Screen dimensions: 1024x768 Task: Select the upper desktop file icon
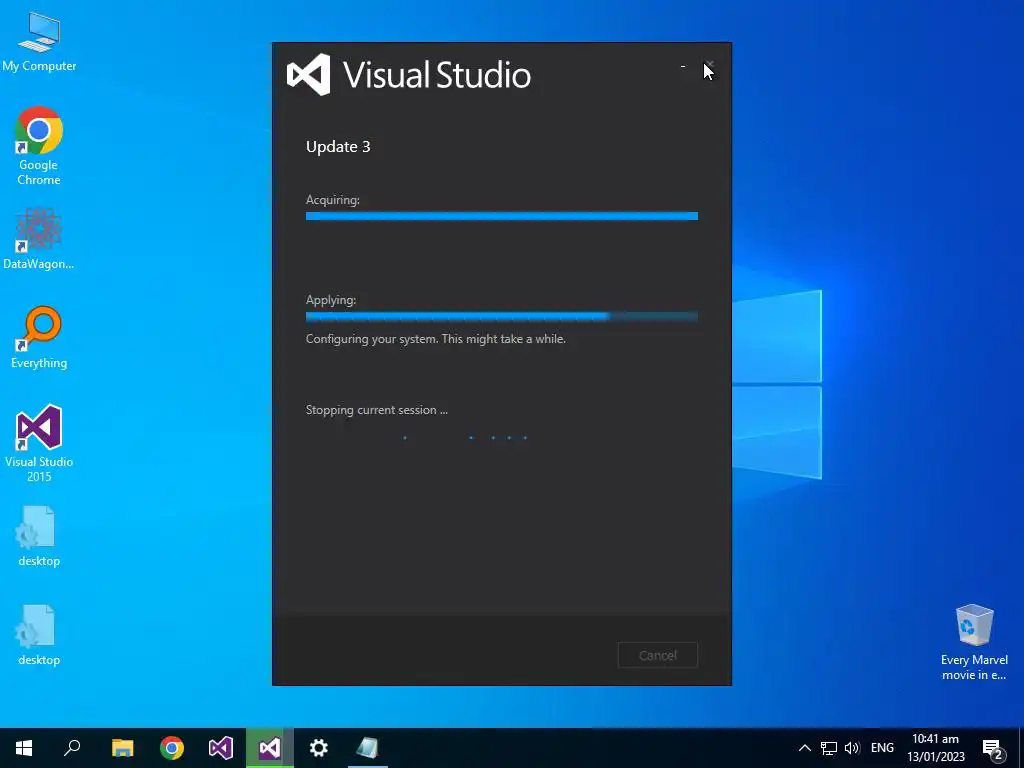point(39,536)
